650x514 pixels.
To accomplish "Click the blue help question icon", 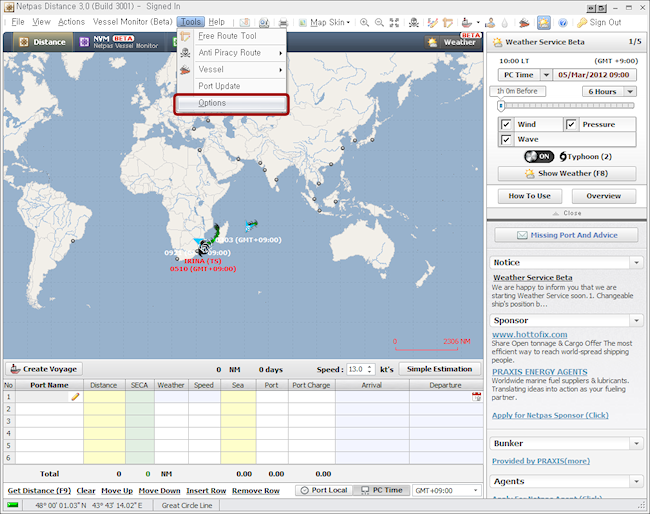I will click(x=563, y=22).
